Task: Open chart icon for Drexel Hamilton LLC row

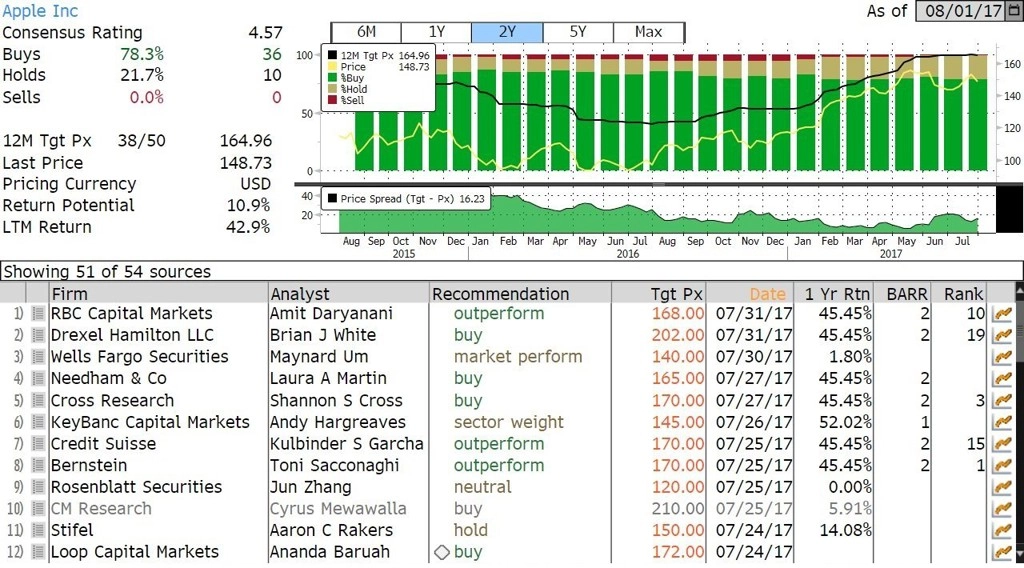Action: click(1002, 335)
